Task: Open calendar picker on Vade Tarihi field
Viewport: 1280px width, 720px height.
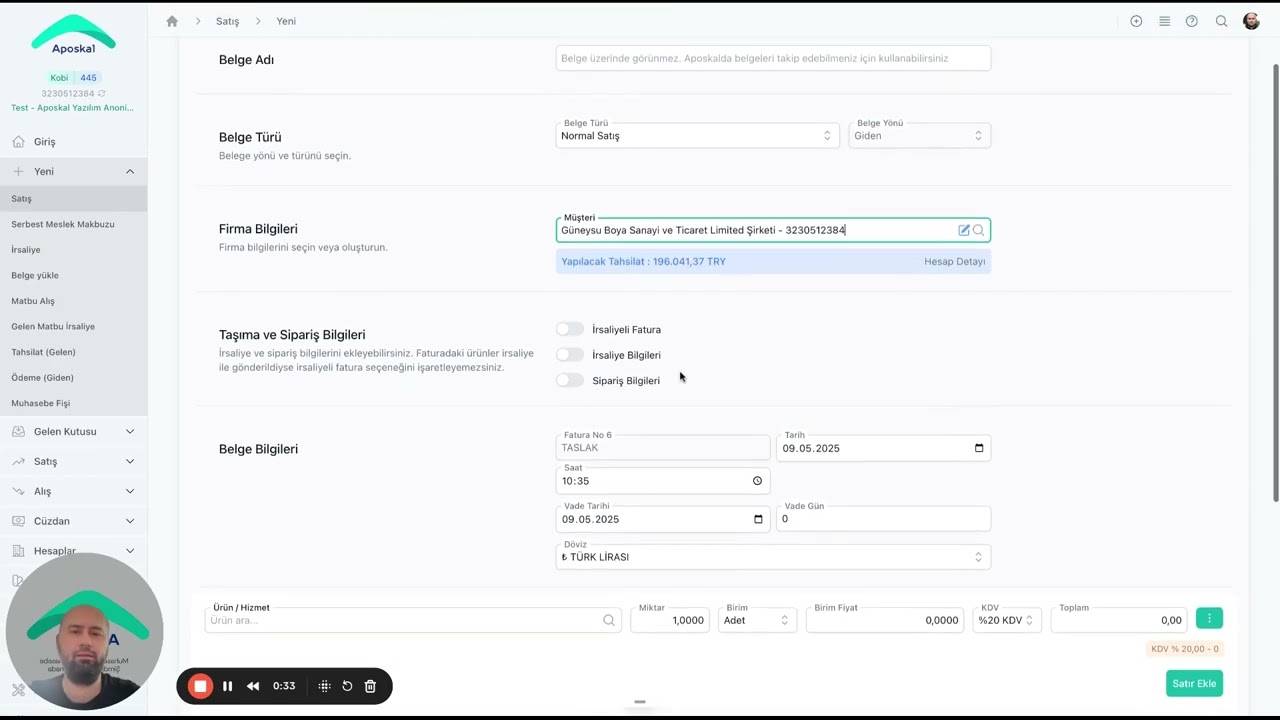Action: [758, 519]
